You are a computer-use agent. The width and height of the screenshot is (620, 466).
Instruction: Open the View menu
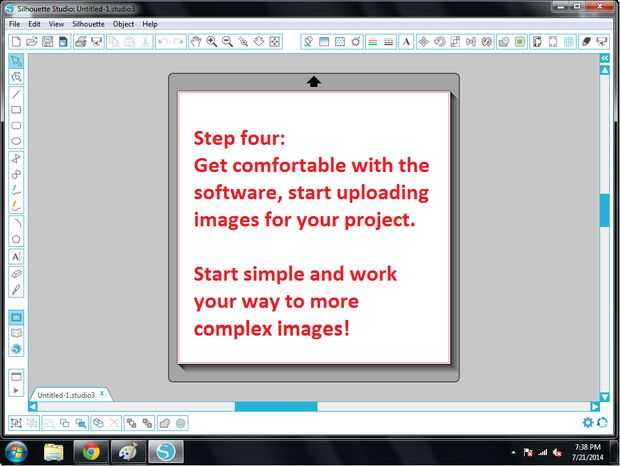click(57, 24)
